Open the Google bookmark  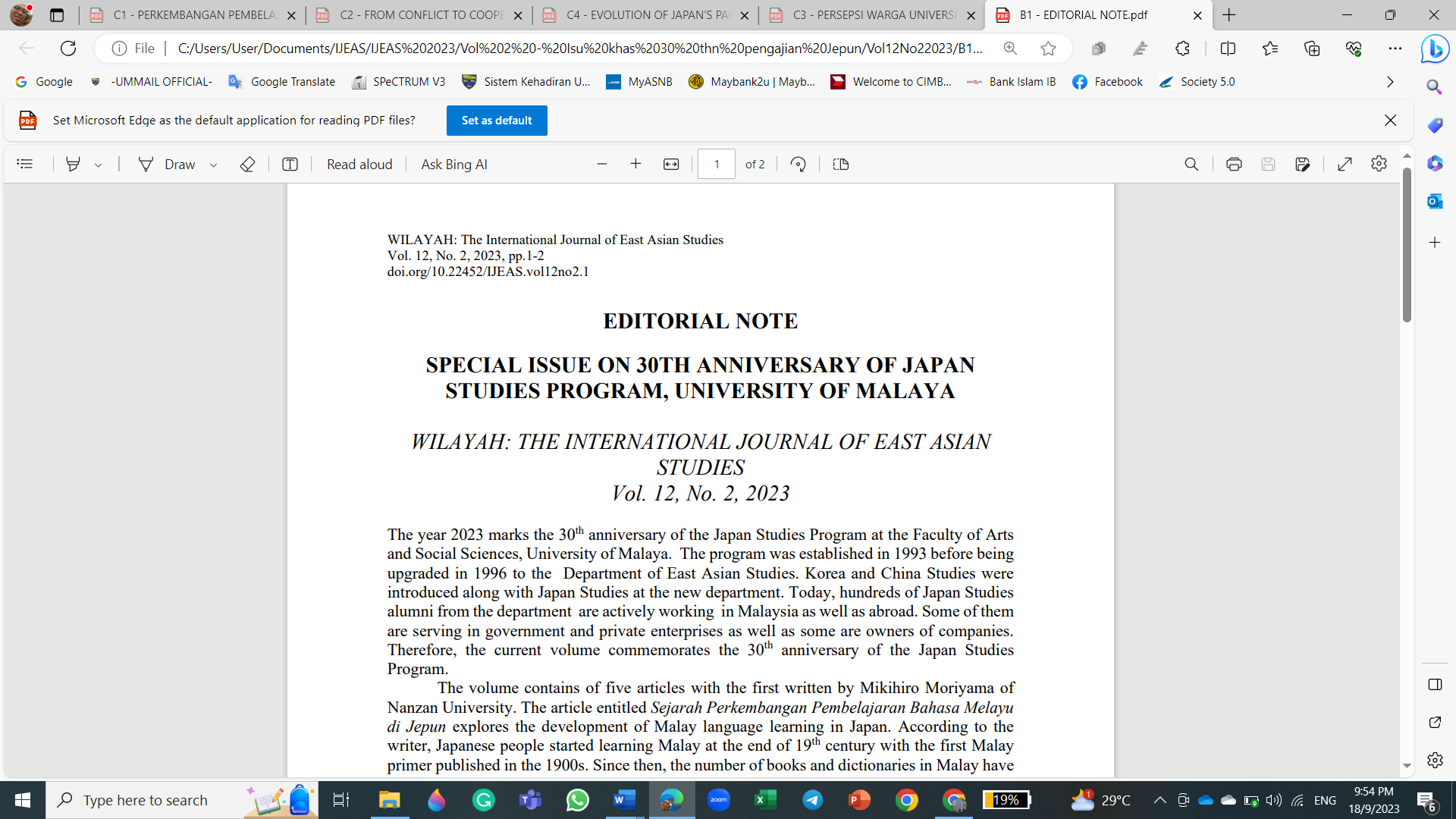point(44,82)
